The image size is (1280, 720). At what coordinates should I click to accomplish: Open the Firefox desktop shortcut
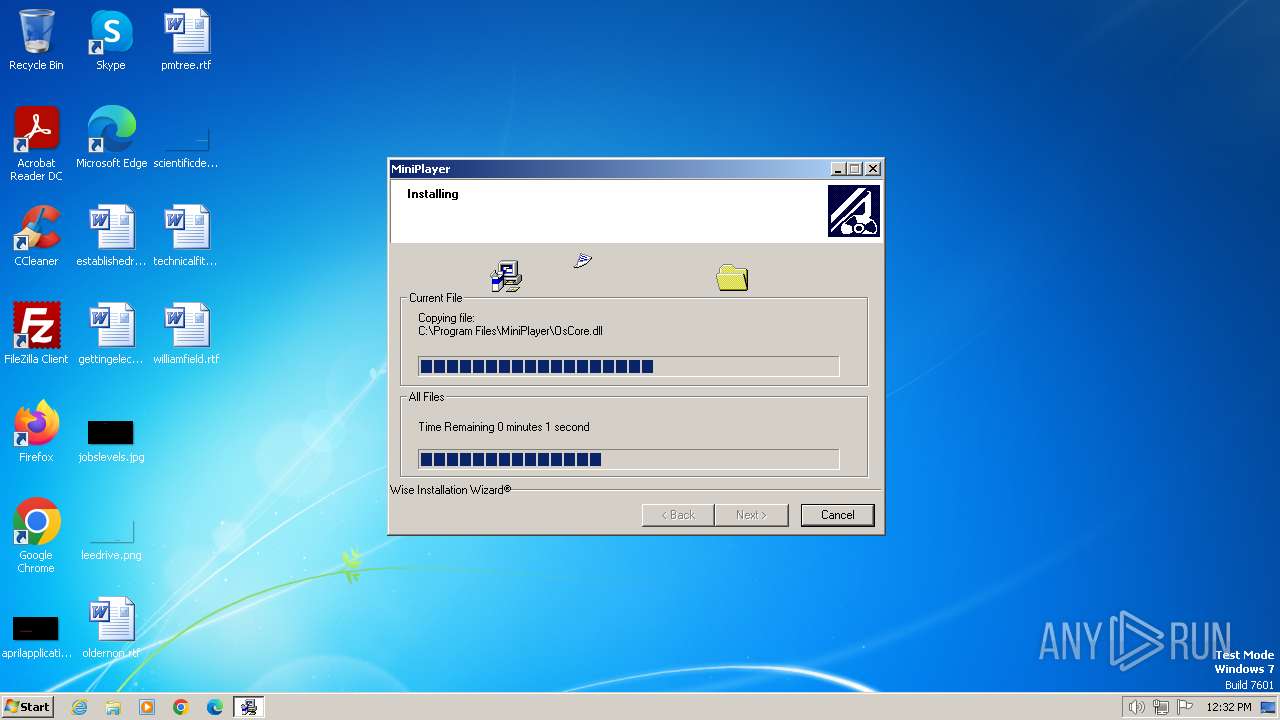point(36,432)
